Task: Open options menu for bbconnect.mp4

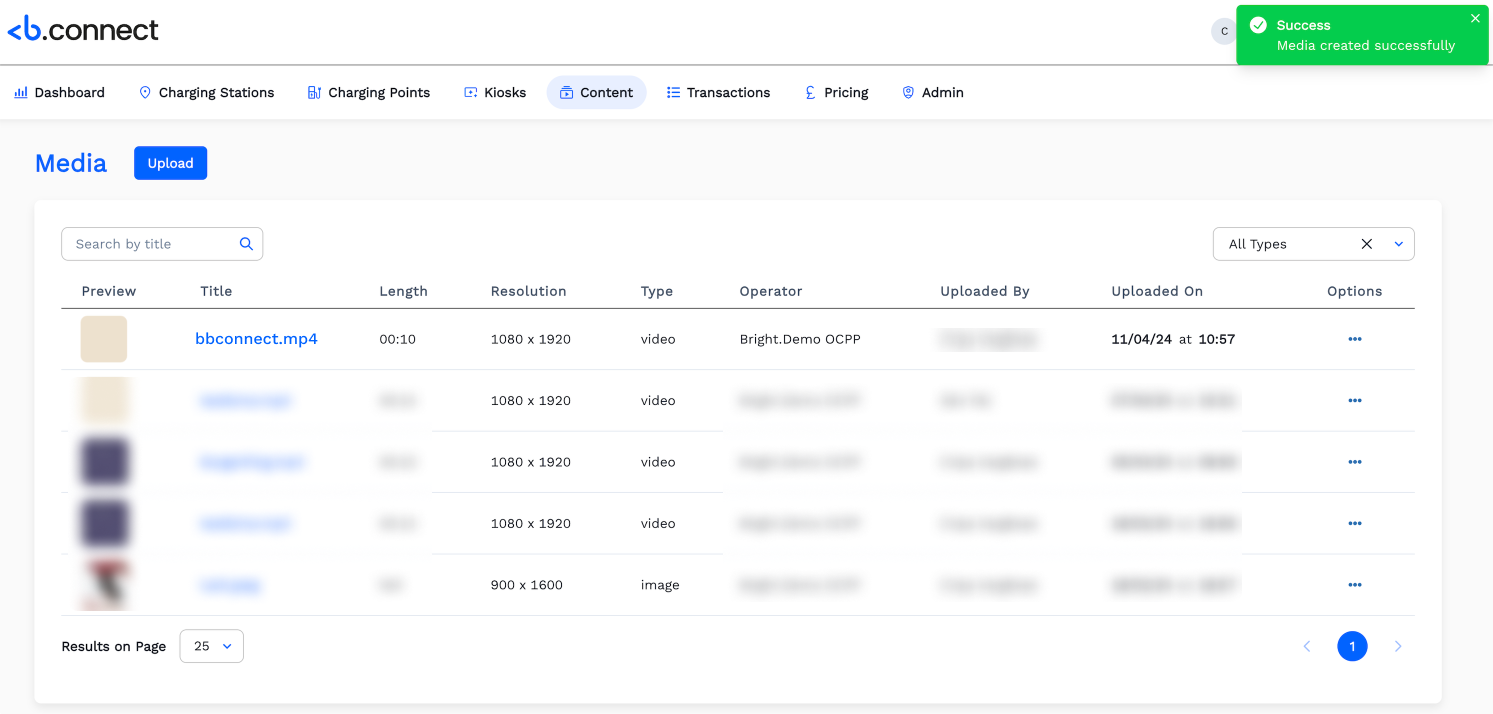Action: (1354, 339)
